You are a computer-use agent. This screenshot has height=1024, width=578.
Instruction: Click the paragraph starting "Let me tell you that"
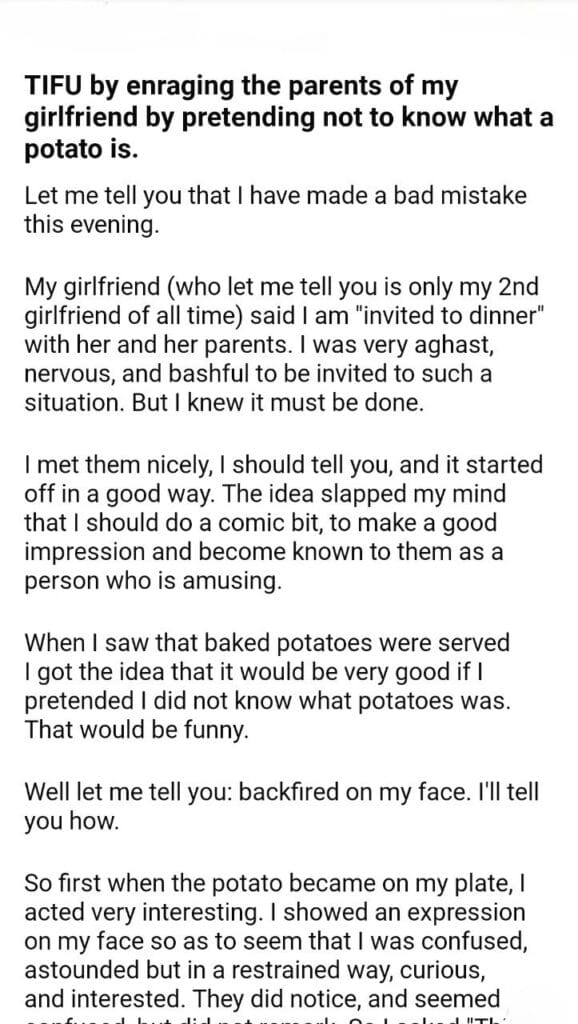pos(276,210)
